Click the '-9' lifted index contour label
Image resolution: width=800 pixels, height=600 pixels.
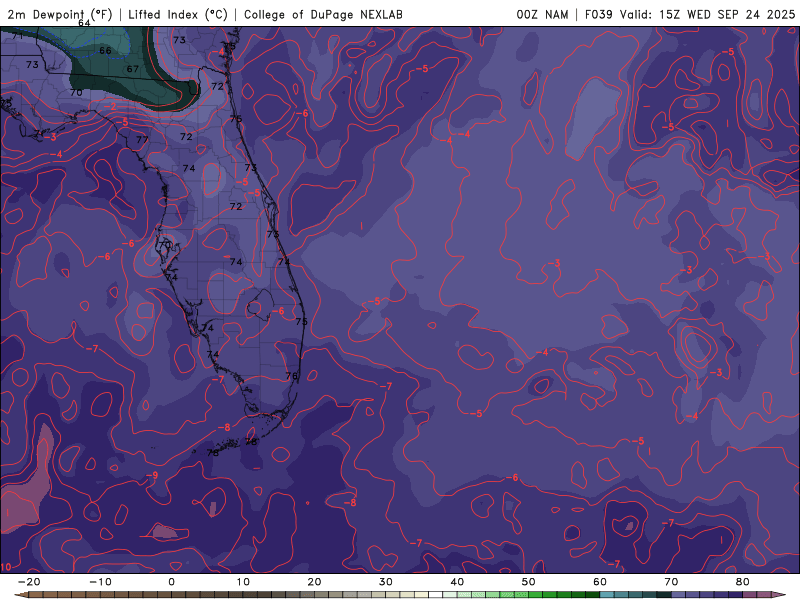pyautogui.click(x=152, y=476)
